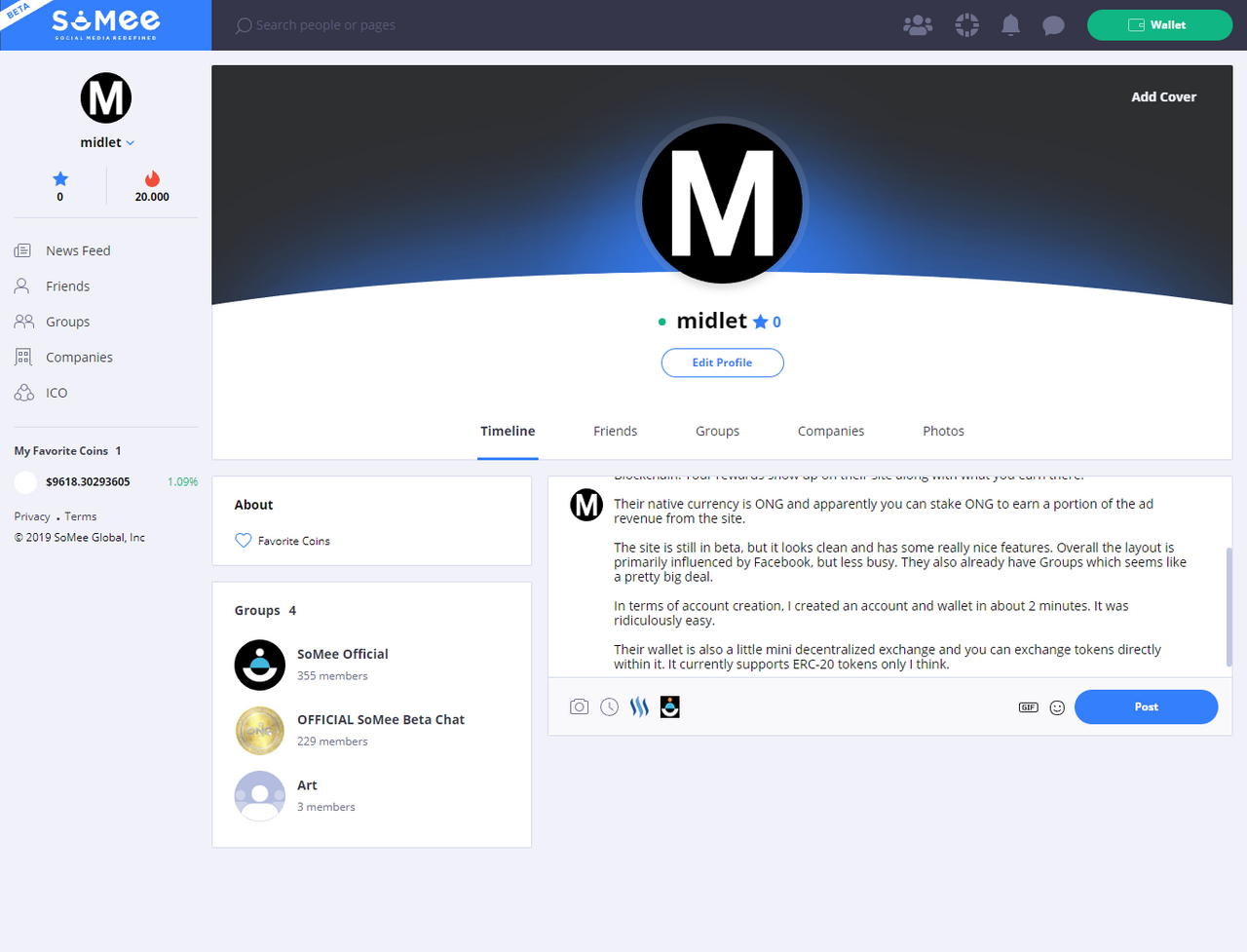Click the 1.09% change value
Screen dimensions: 1247x952
tap(182, 481)
